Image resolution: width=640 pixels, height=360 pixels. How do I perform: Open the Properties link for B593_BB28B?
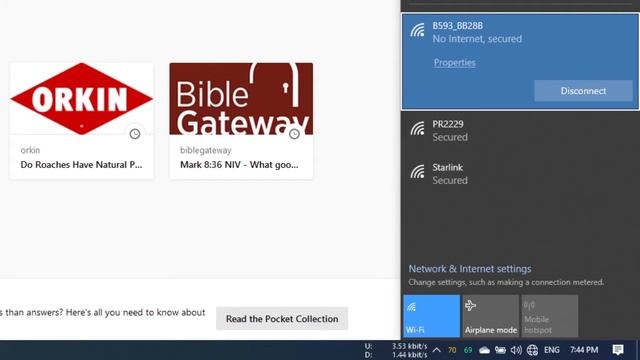click(x=454, y=62)
